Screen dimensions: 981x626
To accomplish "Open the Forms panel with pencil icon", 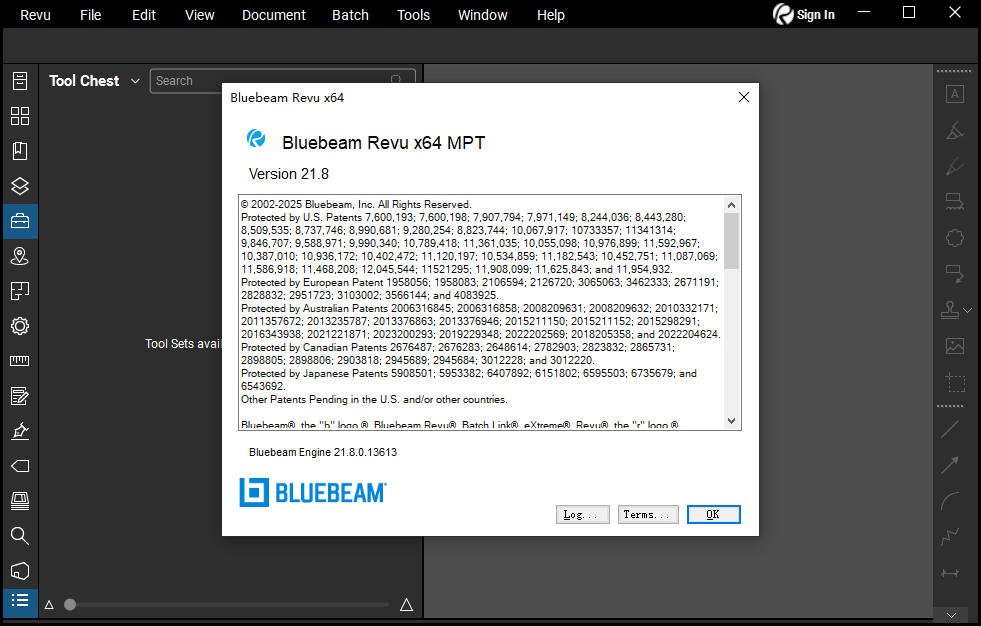I will click(20, 396).
